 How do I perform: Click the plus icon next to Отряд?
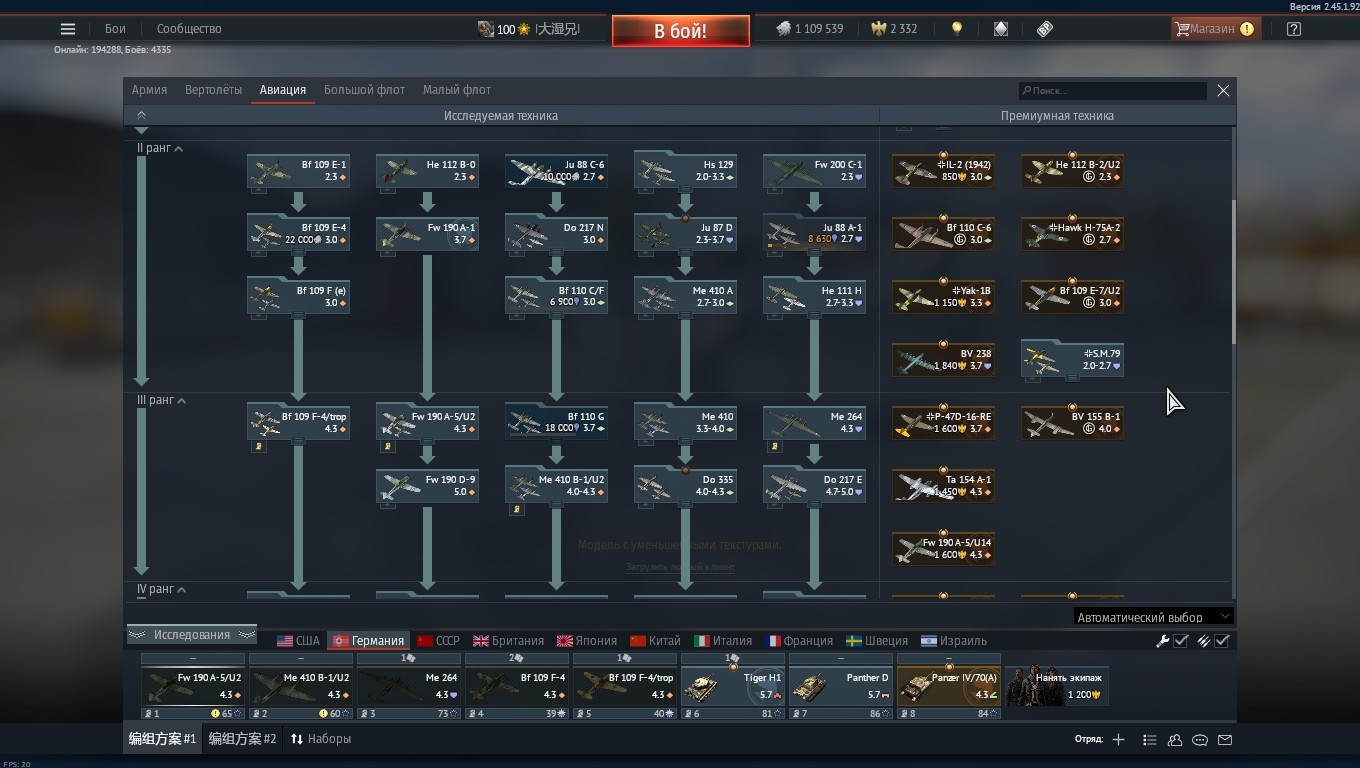1118,739
